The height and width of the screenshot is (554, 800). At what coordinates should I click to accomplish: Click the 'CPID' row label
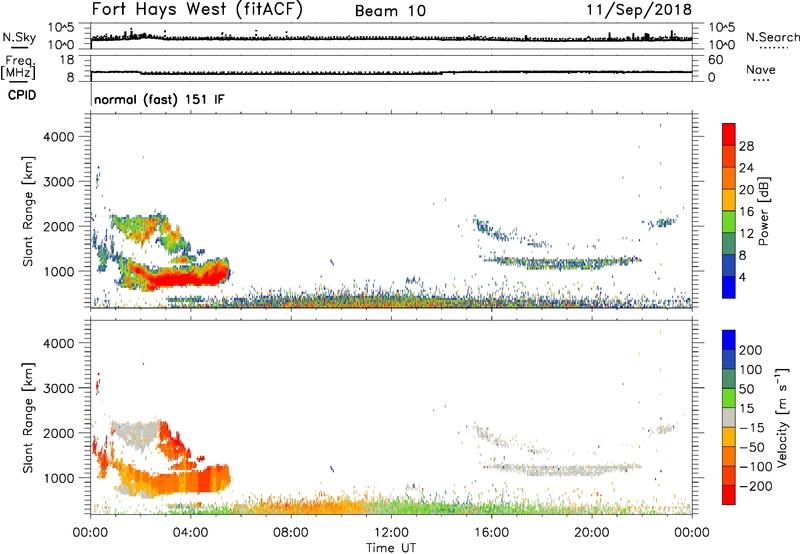(x=21, y=95)
